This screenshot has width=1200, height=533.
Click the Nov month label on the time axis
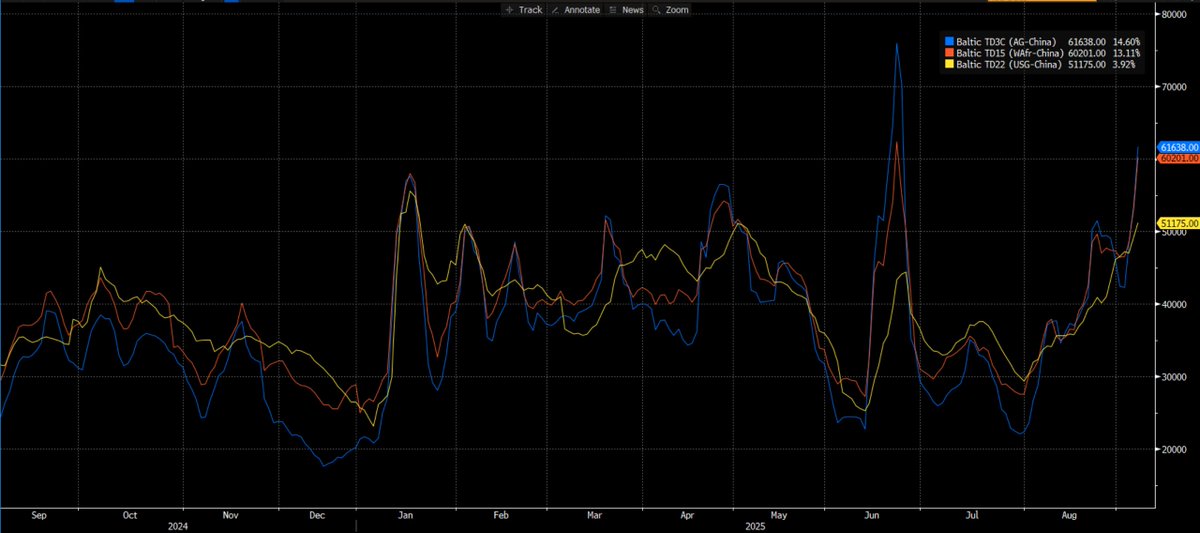[x=230, y=515]
